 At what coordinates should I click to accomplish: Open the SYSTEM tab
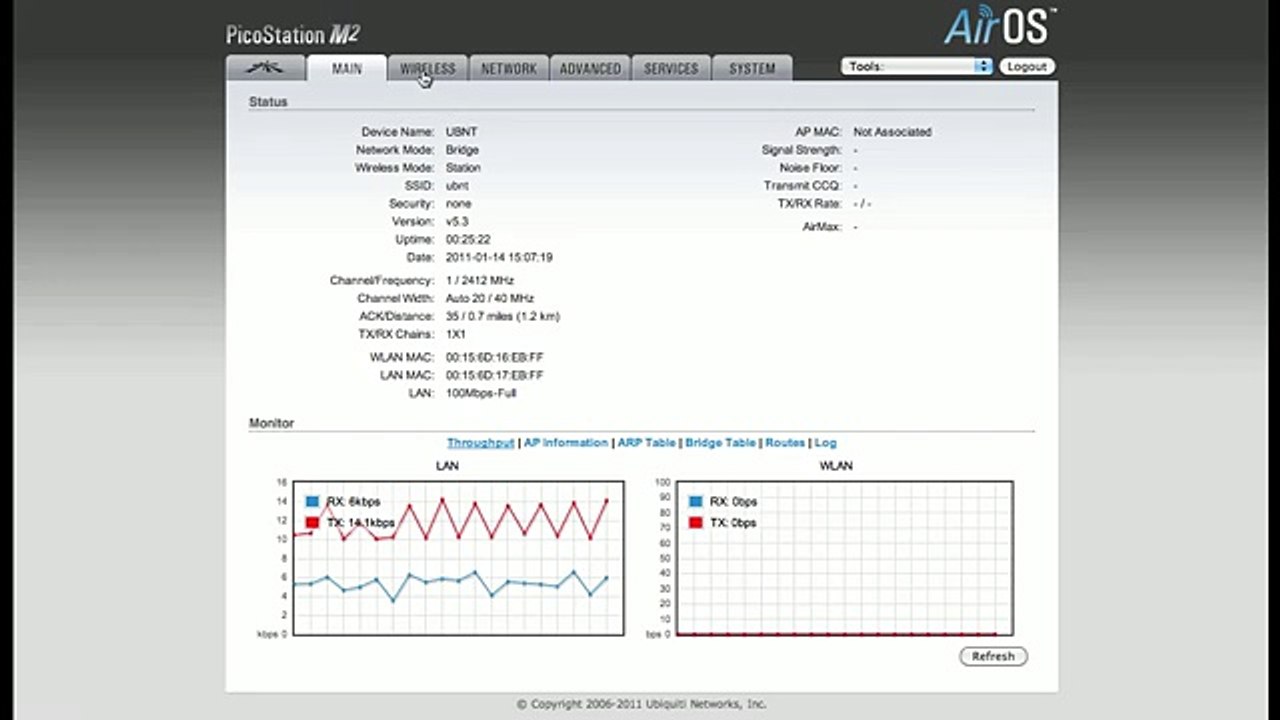point(752,68)
